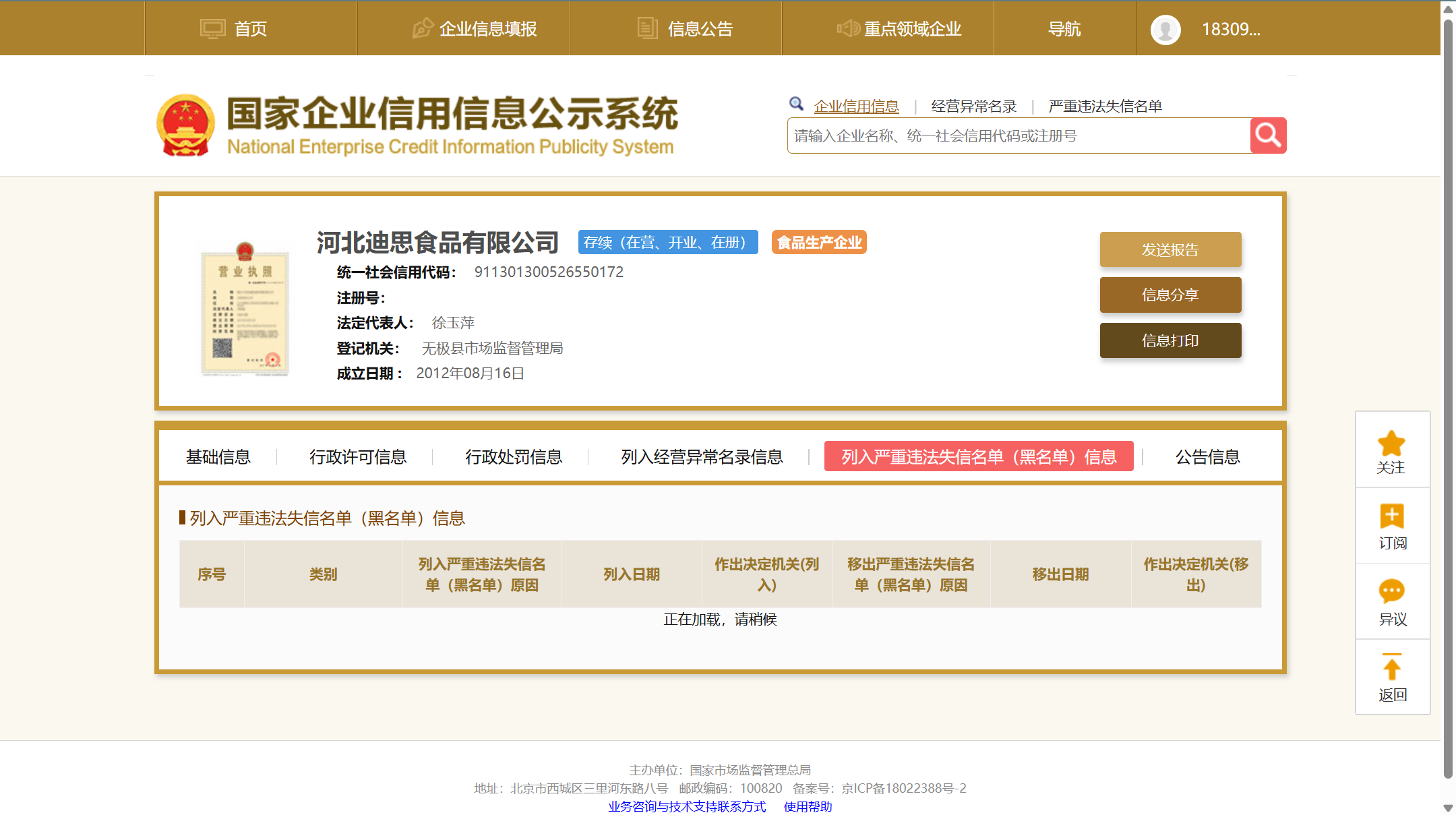Click the 正在加载，请稍候 loading message
Screen dimensions: 1456x815
coord(720,619)
